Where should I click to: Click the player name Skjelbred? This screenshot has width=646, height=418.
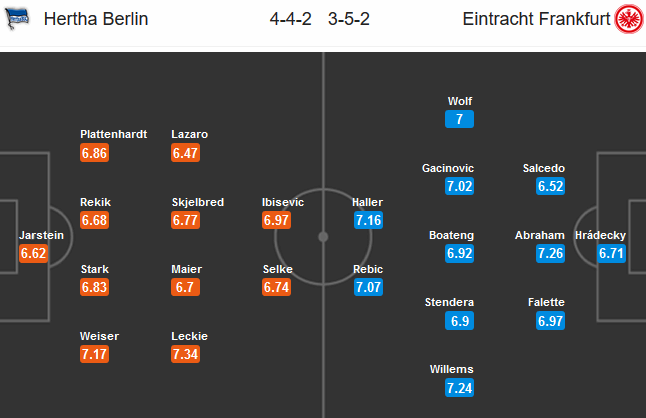197,202
